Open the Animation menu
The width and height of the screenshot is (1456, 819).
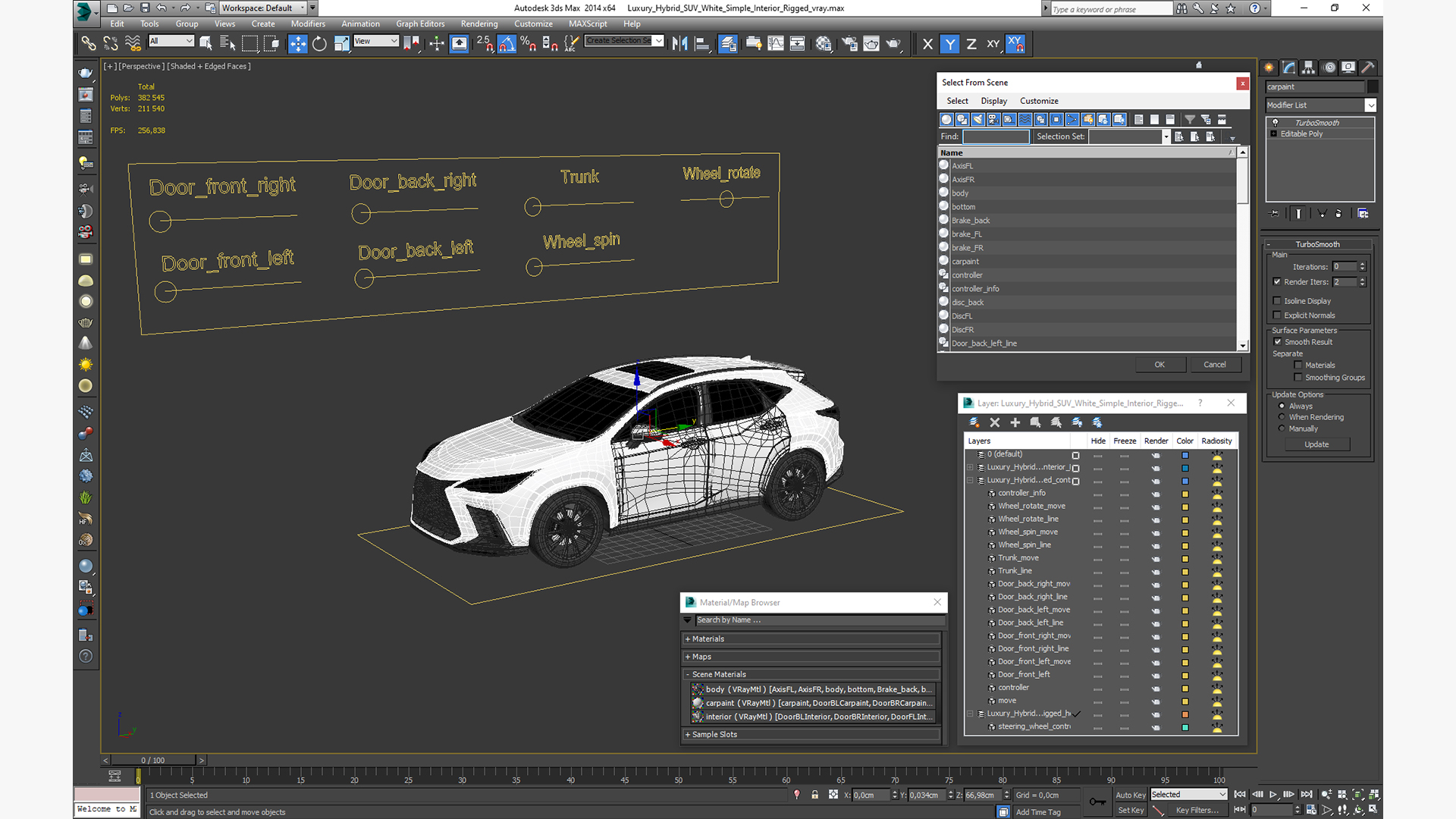pos(360,24)
